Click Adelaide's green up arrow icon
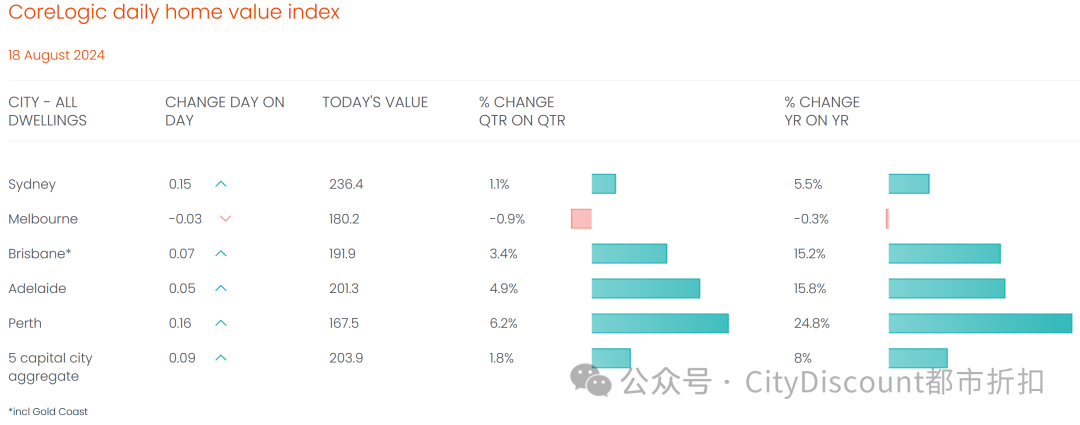Image resolution: width=1080 pixels, height=425 pixels. 221,288
